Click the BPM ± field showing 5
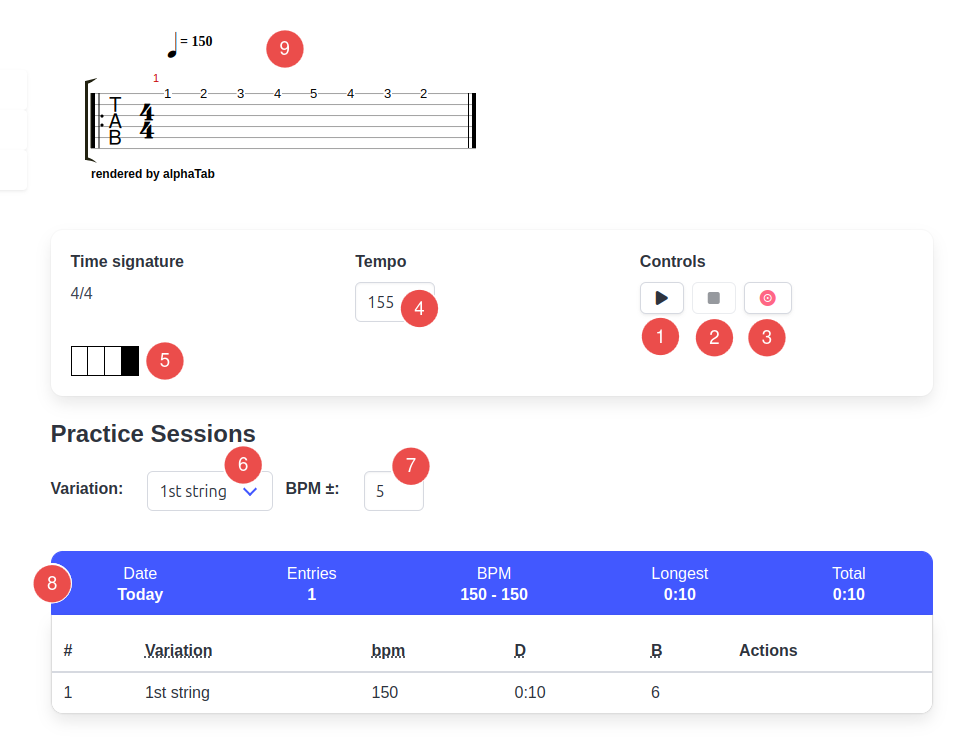The width and height of the screenshot is (976, 738). (x=394, y=491)
